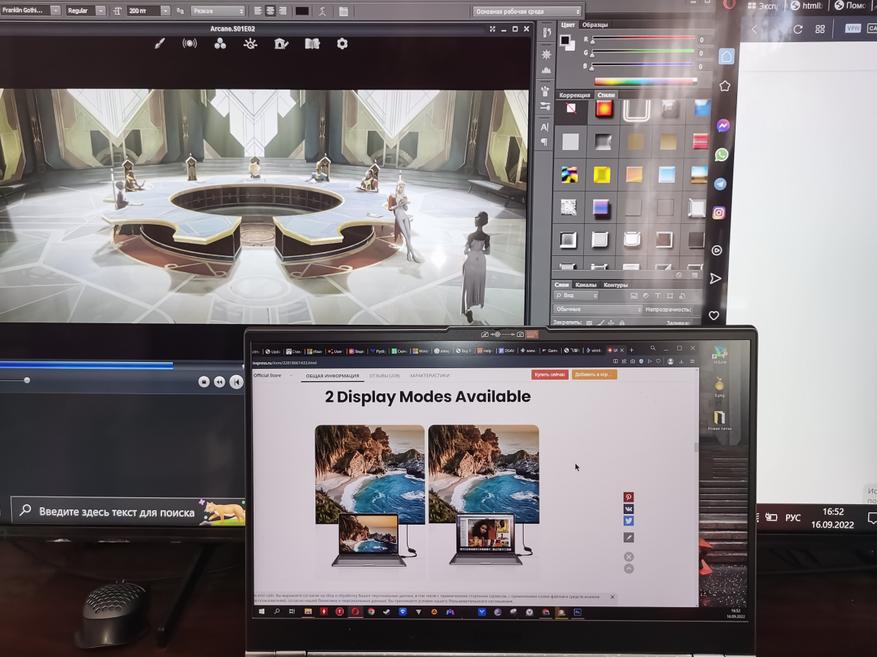Click the volume slider knob in the media player

click(x=27, y=380)
